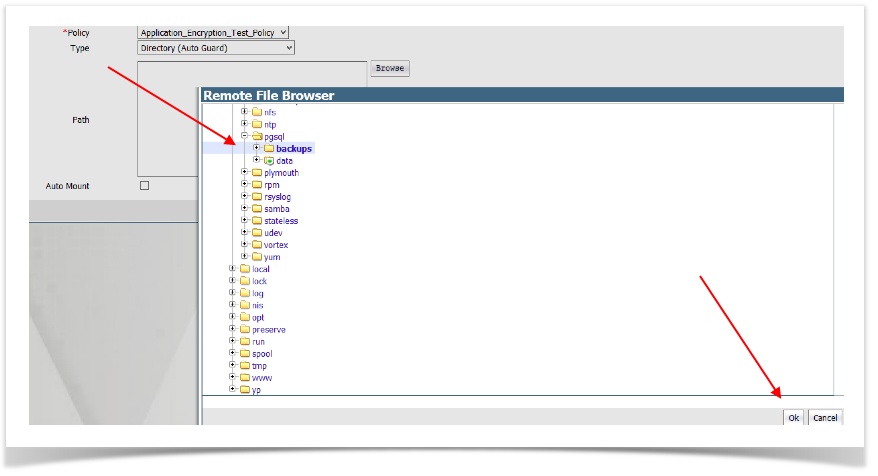Expand the backups tree node
878x476 pixels.
tap(256, 149)
